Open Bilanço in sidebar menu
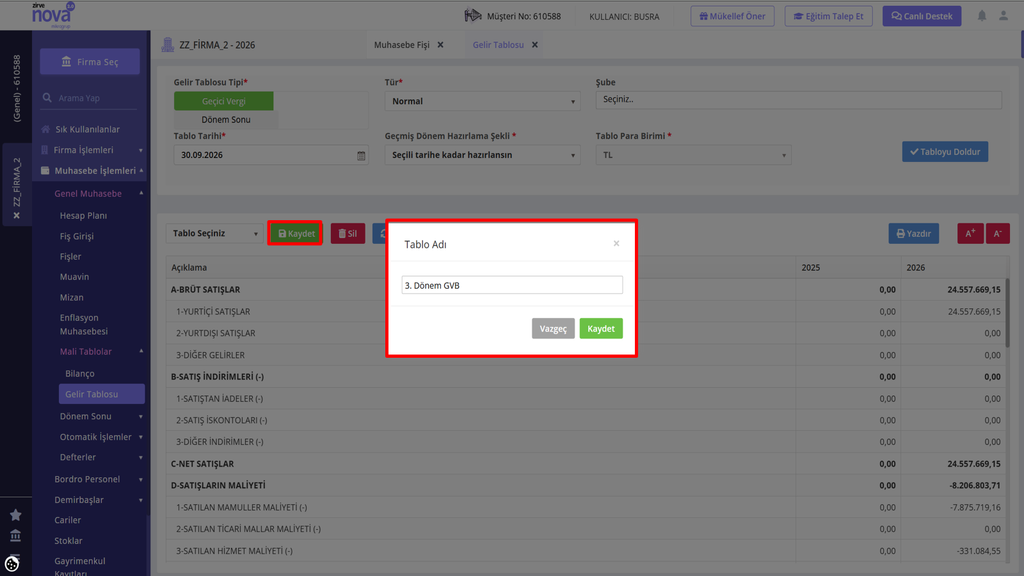Image resolution: width=1024 pixels, height=576 pixels. (80, 374)
